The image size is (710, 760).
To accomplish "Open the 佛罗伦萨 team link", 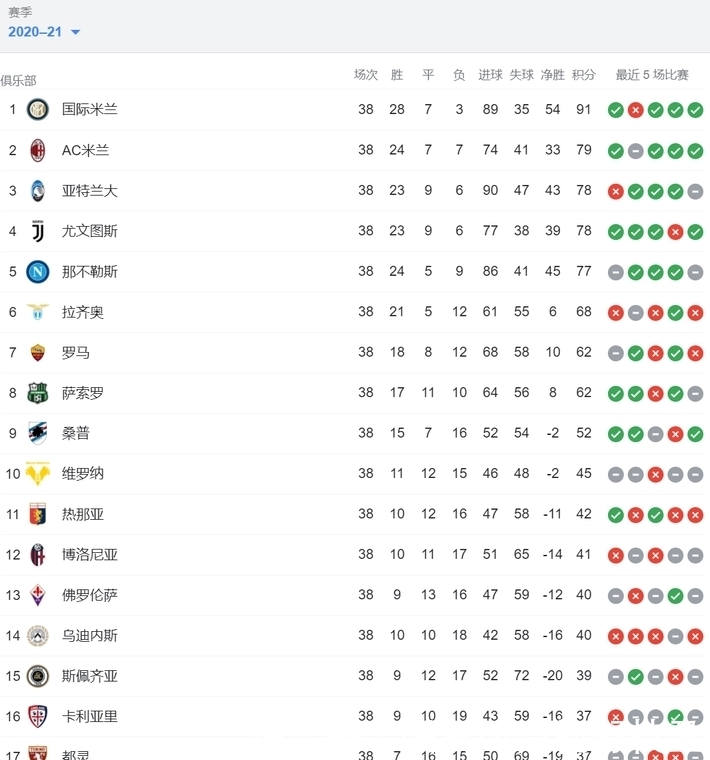I will pyautogui.click(x=90, y=595).
